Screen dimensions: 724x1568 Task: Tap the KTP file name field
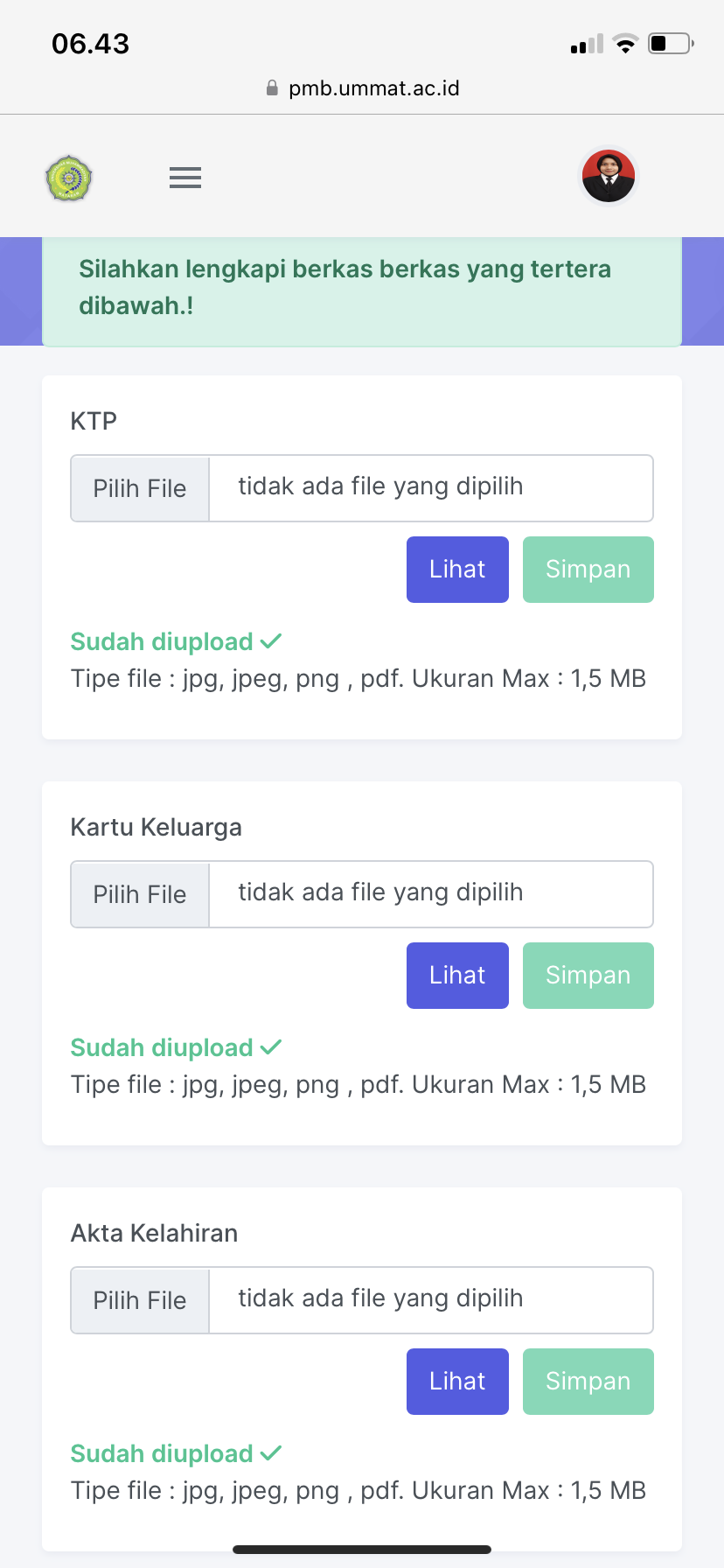[430, 487]
